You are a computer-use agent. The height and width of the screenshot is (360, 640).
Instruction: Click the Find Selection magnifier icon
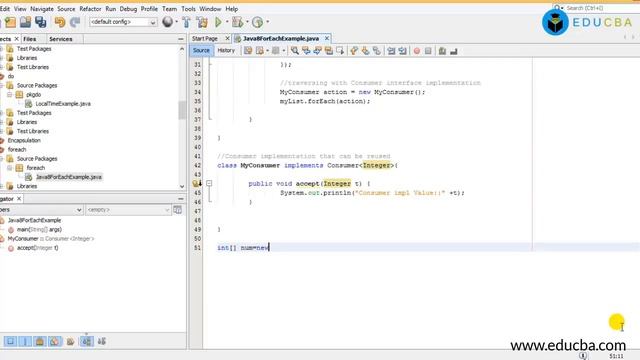pos(294,51)
